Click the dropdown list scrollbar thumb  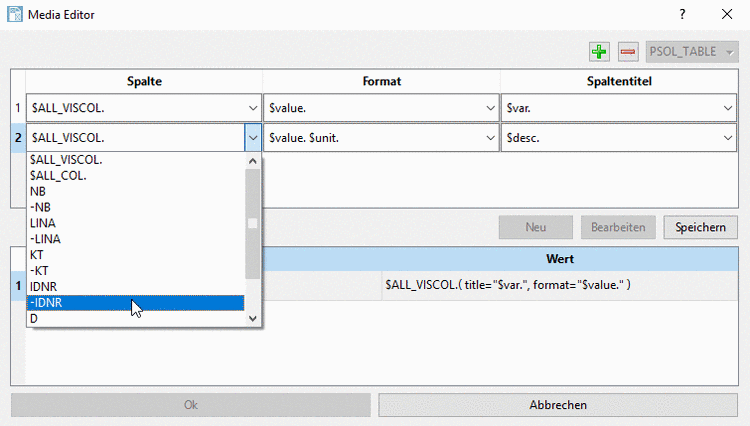tap(253, 222)
